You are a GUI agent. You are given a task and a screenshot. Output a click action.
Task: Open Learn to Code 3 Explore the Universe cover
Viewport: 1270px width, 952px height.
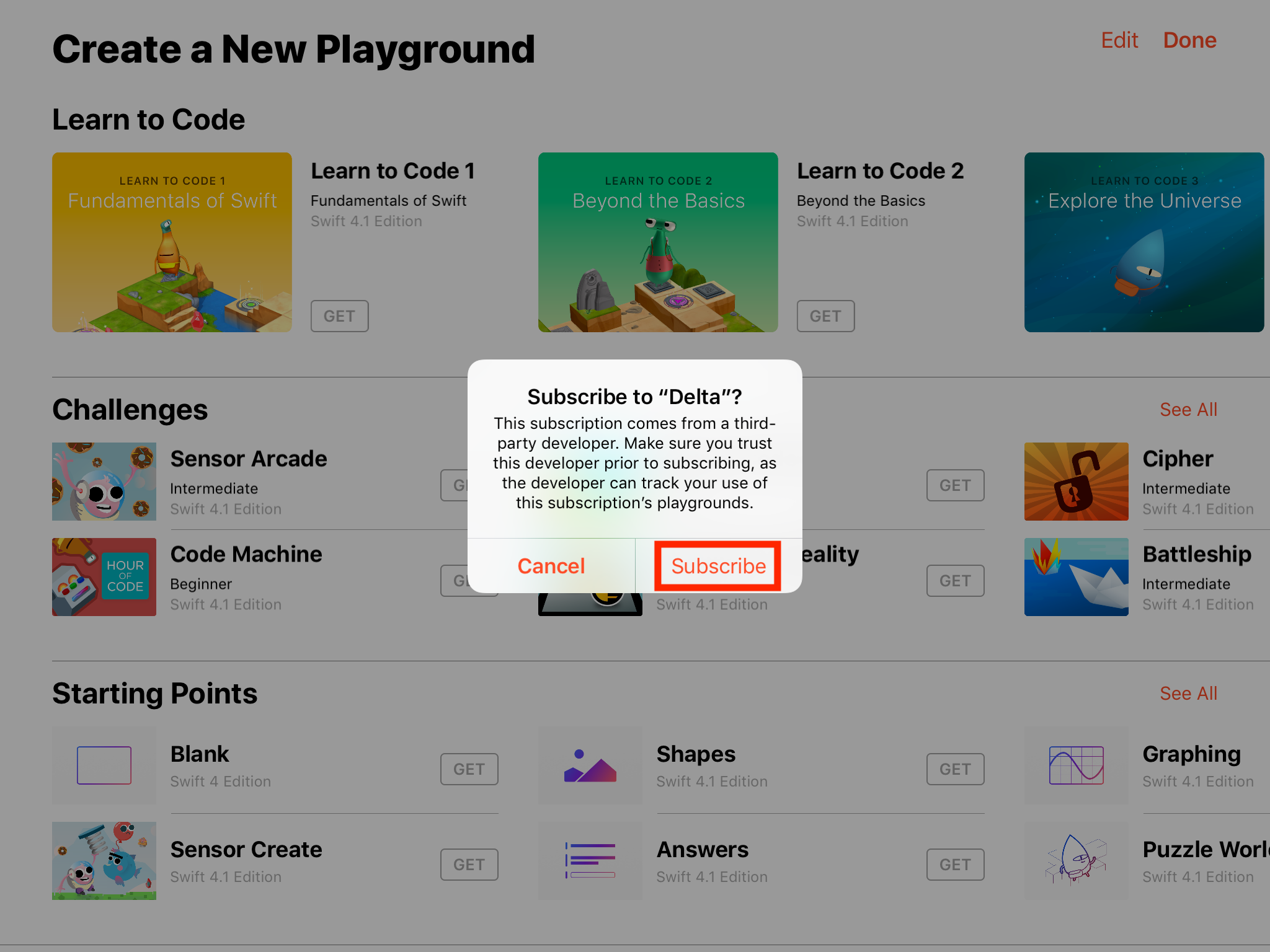click(x=1144, y=242)
